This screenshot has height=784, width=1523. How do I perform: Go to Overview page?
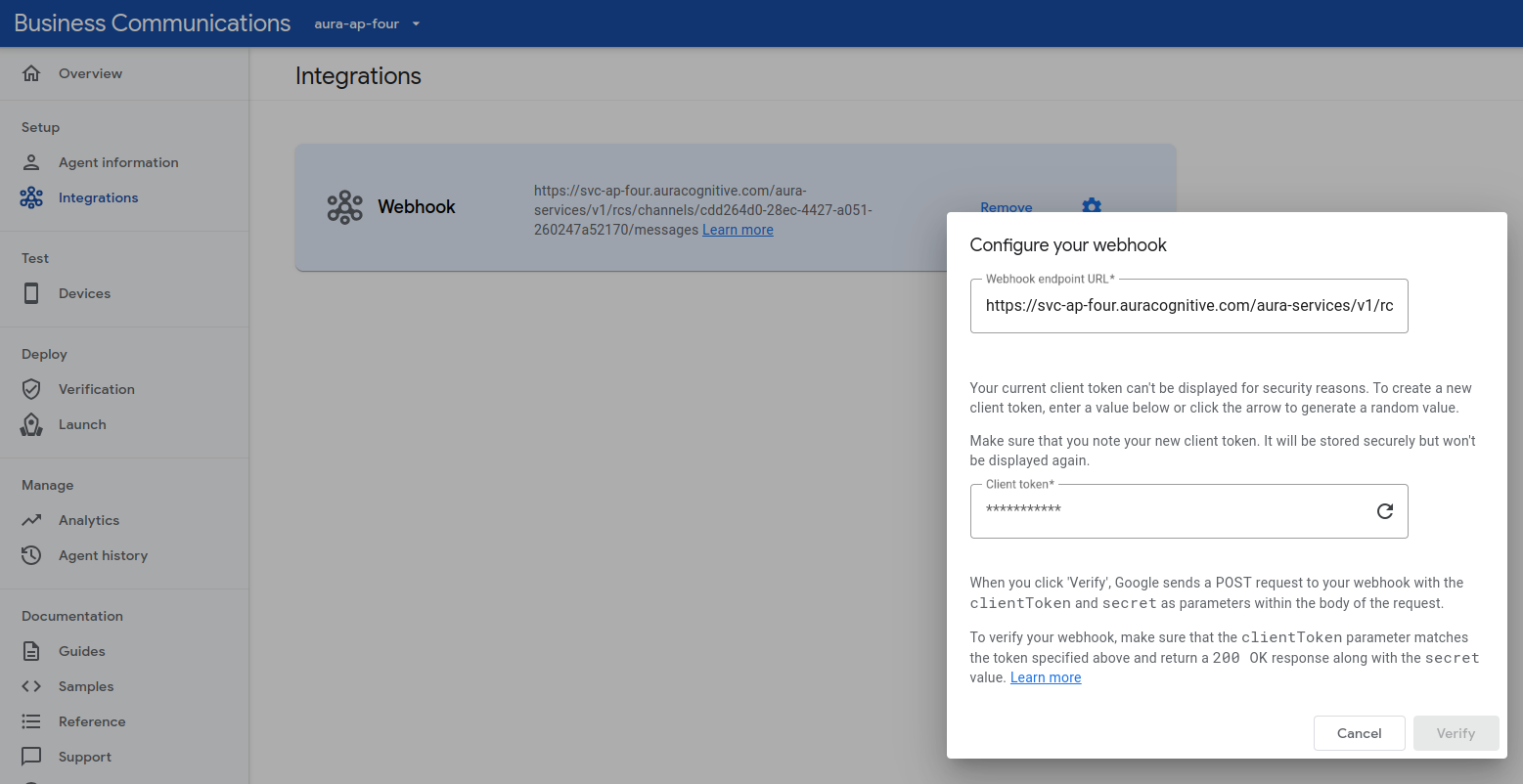point(90,73)
